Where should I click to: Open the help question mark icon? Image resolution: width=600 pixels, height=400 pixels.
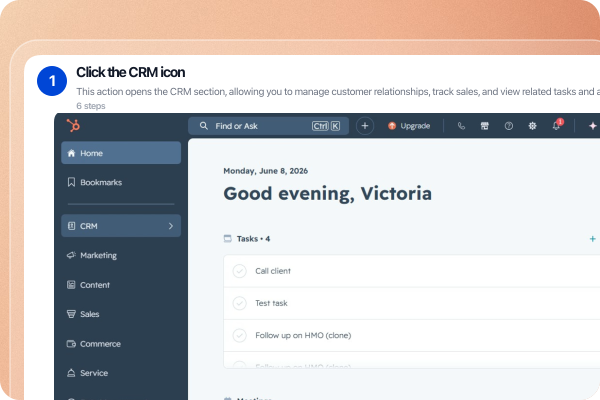pyautogui.click(x=509, y=126)
